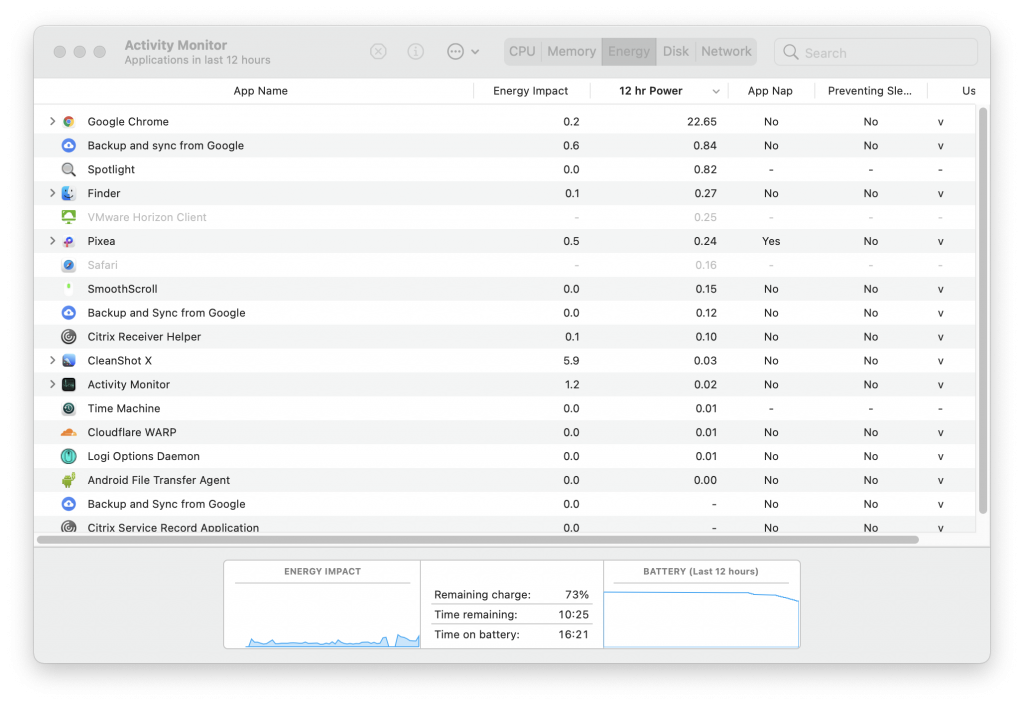Click the Android File Transfer Agent icon
This screenshot has height=705, width=1024.
(x=69, y=480)
